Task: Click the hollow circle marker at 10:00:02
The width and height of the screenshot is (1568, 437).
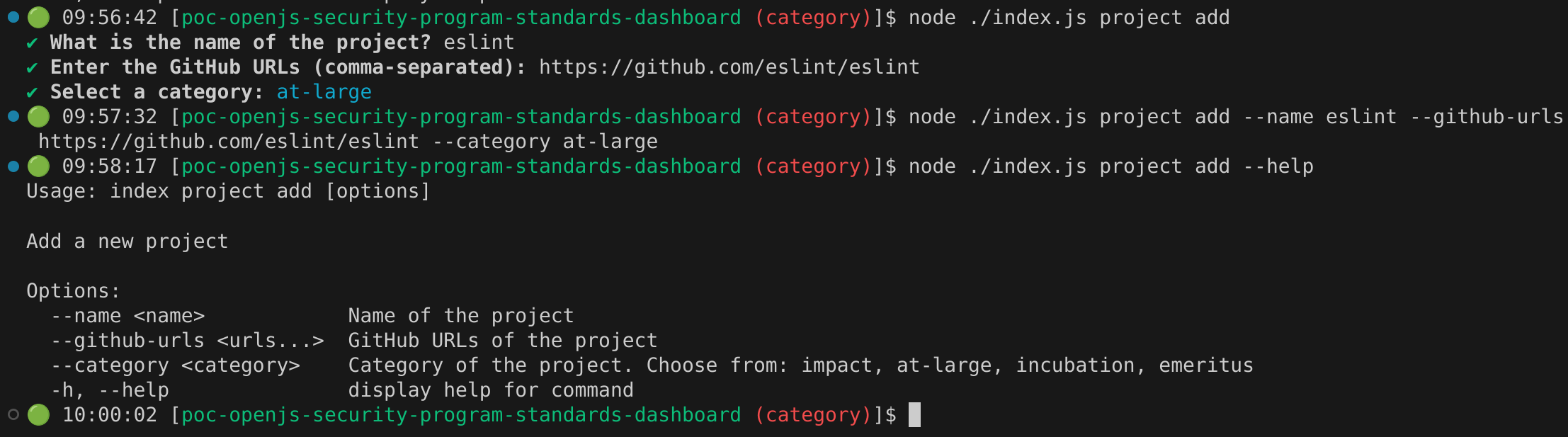Action: point(13,414)
